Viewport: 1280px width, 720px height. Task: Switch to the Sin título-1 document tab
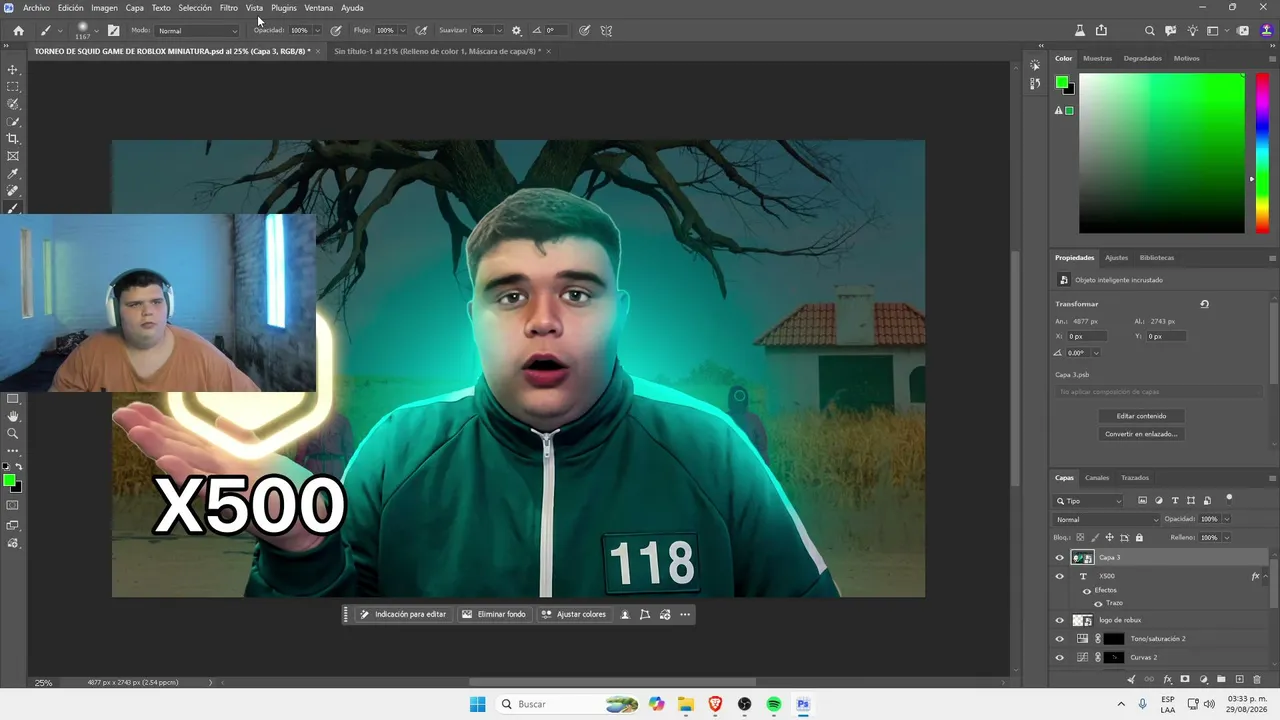tap(437, 51)
